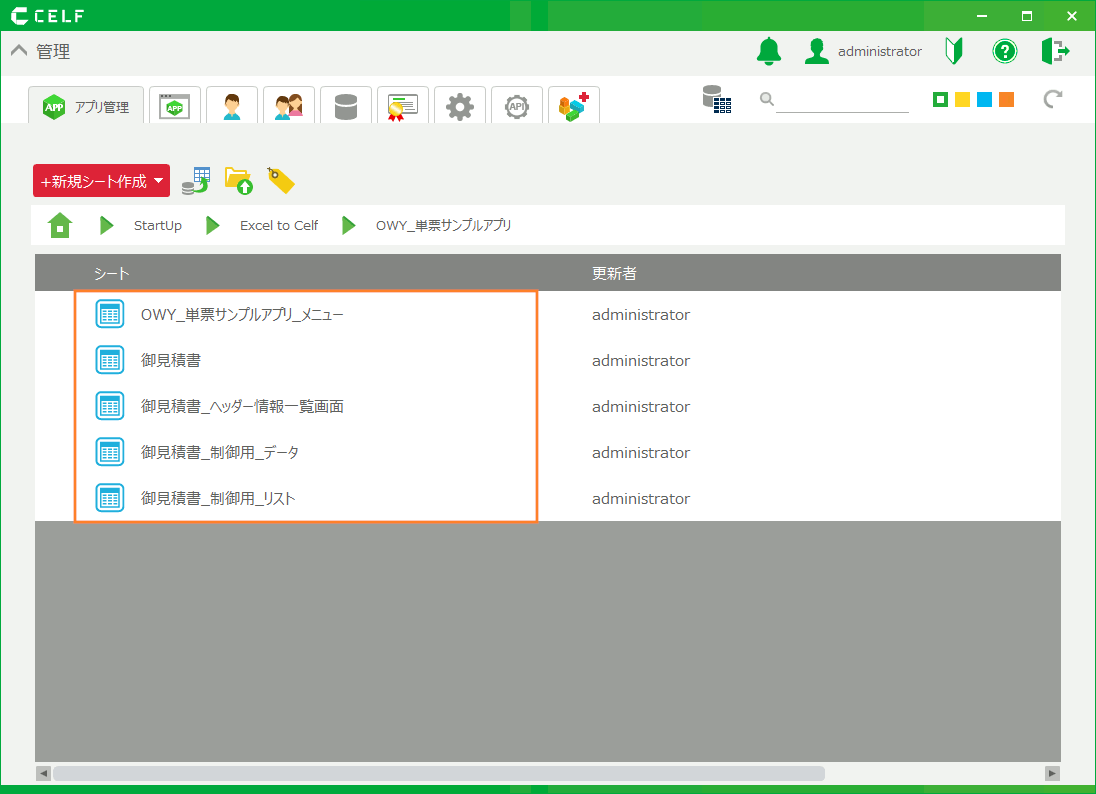Viewport: 1096px width, 794px height.
Task: Open the database table viewer icon
Action: pyautogui.click(x=716, y=99)
